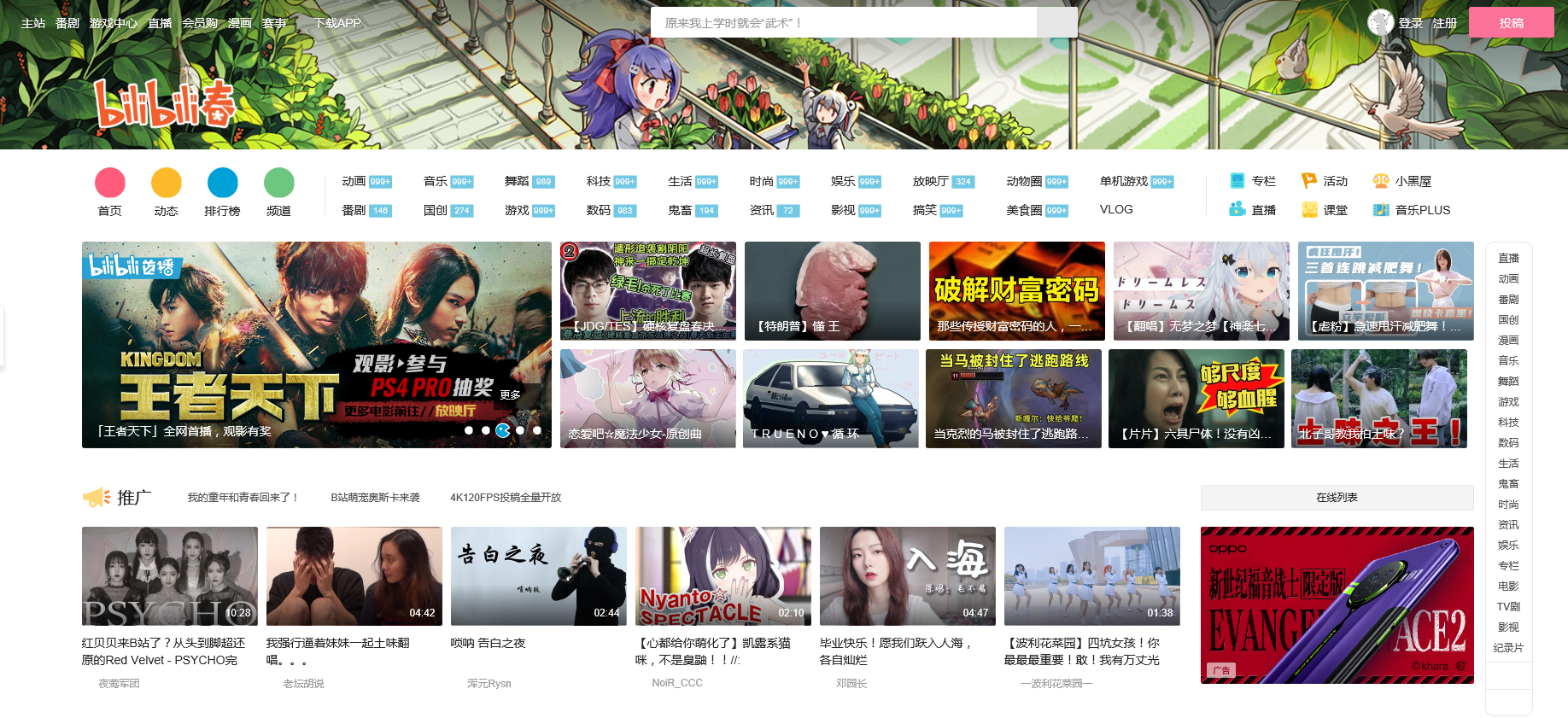The height and width of the screenshot is (718, 1568).
Task: Open the 破解财富密码 video thumbnail
Action: (1017, 291)
